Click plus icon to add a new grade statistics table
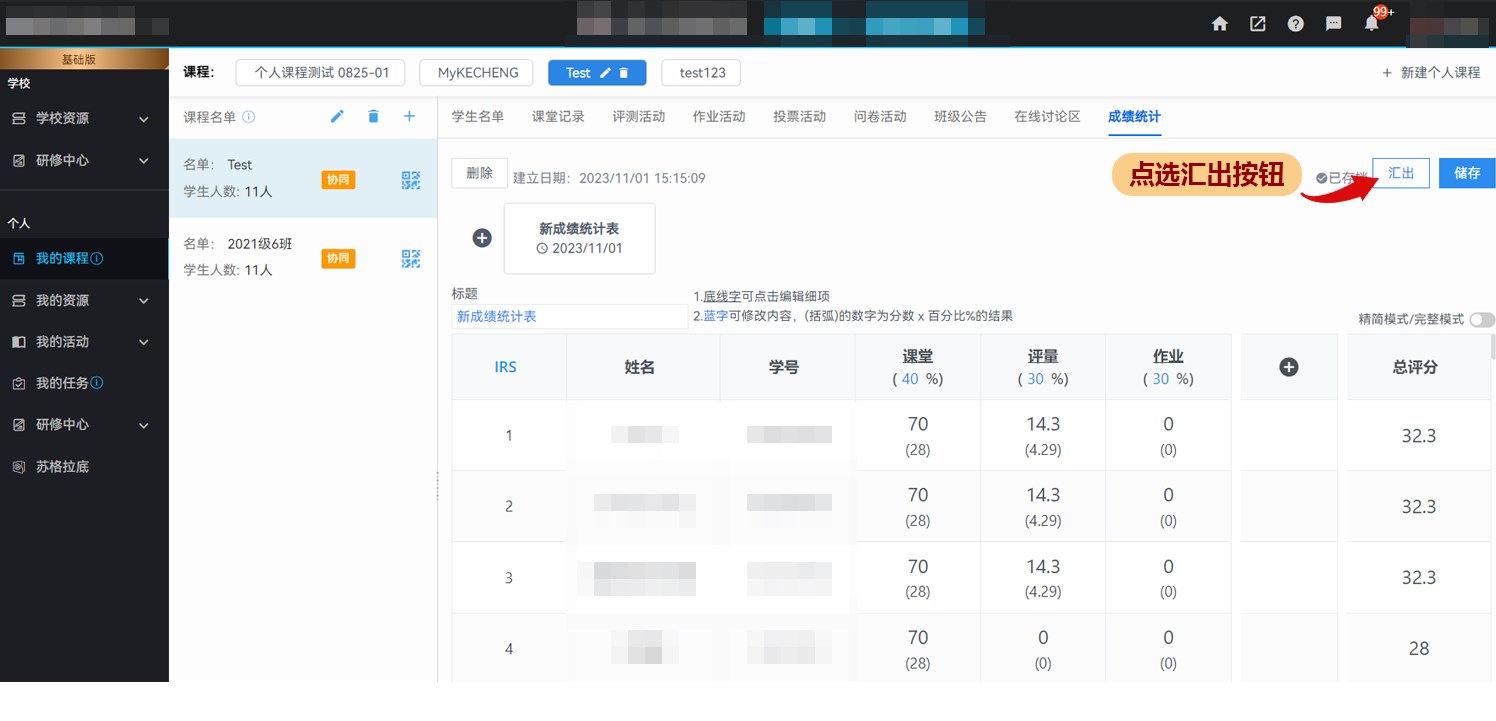Viewport: 1496px width, 721px height. [x=482, y=238]
